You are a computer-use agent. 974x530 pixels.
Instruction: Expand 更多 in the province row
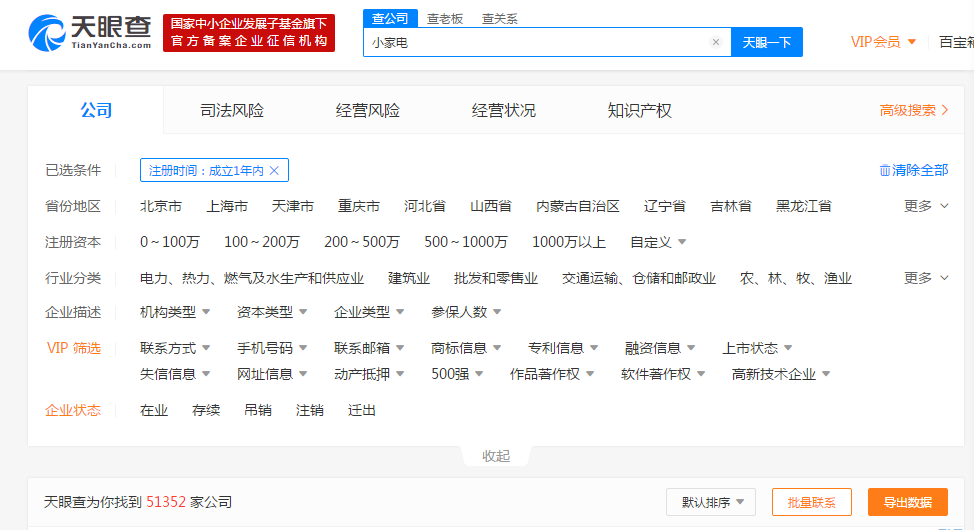point(926,206)
